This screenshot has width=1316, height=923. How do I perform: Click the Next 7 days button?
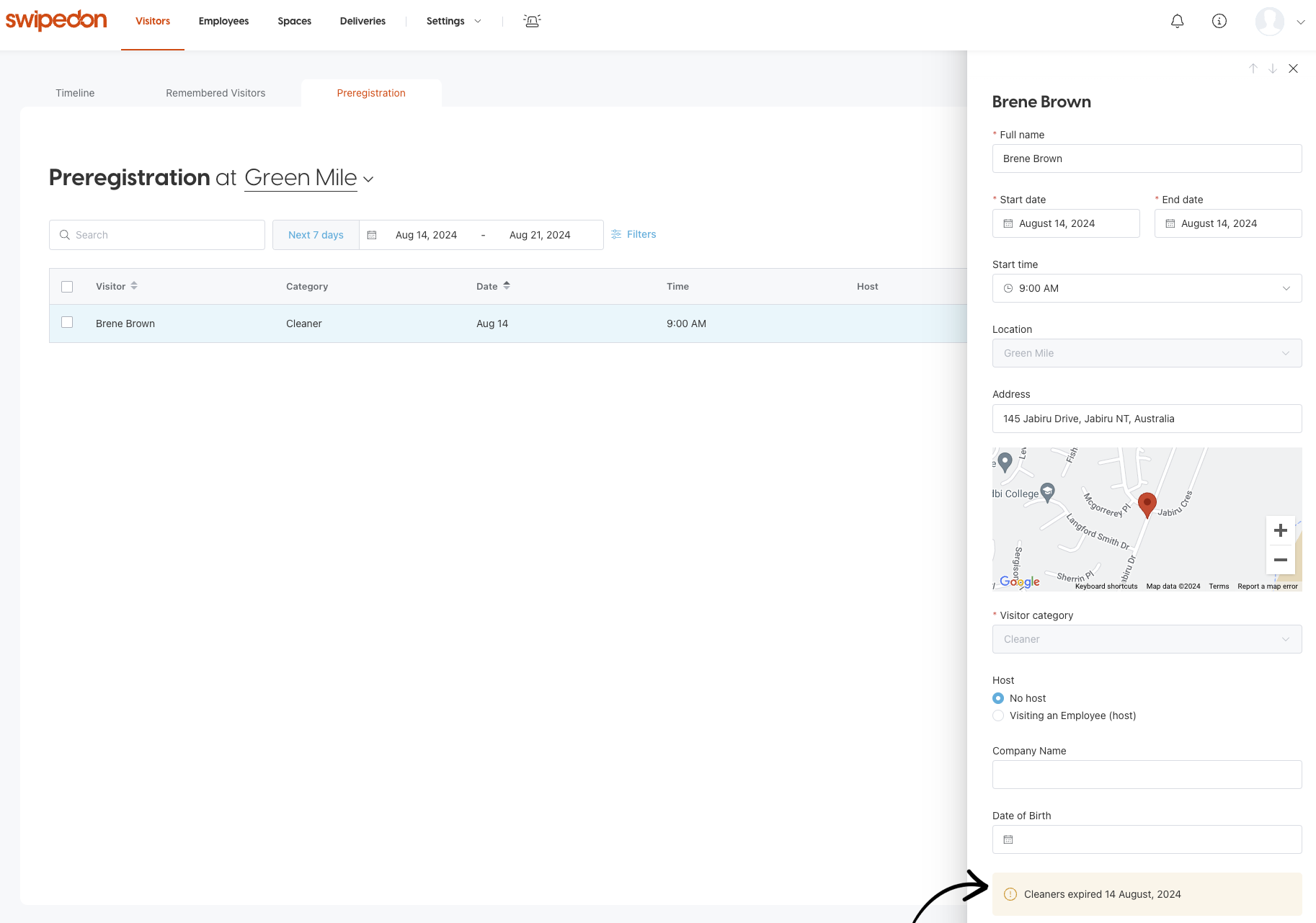tap(316, 235)
